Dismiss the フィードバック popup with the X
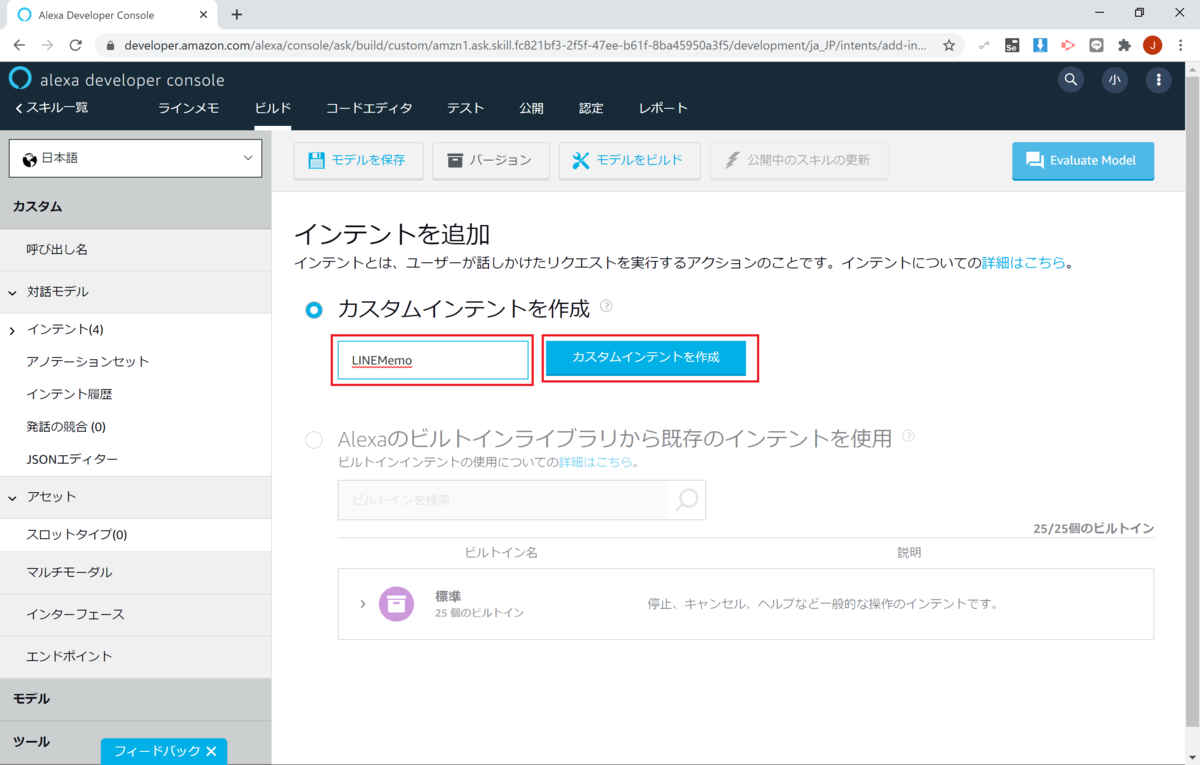 (x=210, y=749)
